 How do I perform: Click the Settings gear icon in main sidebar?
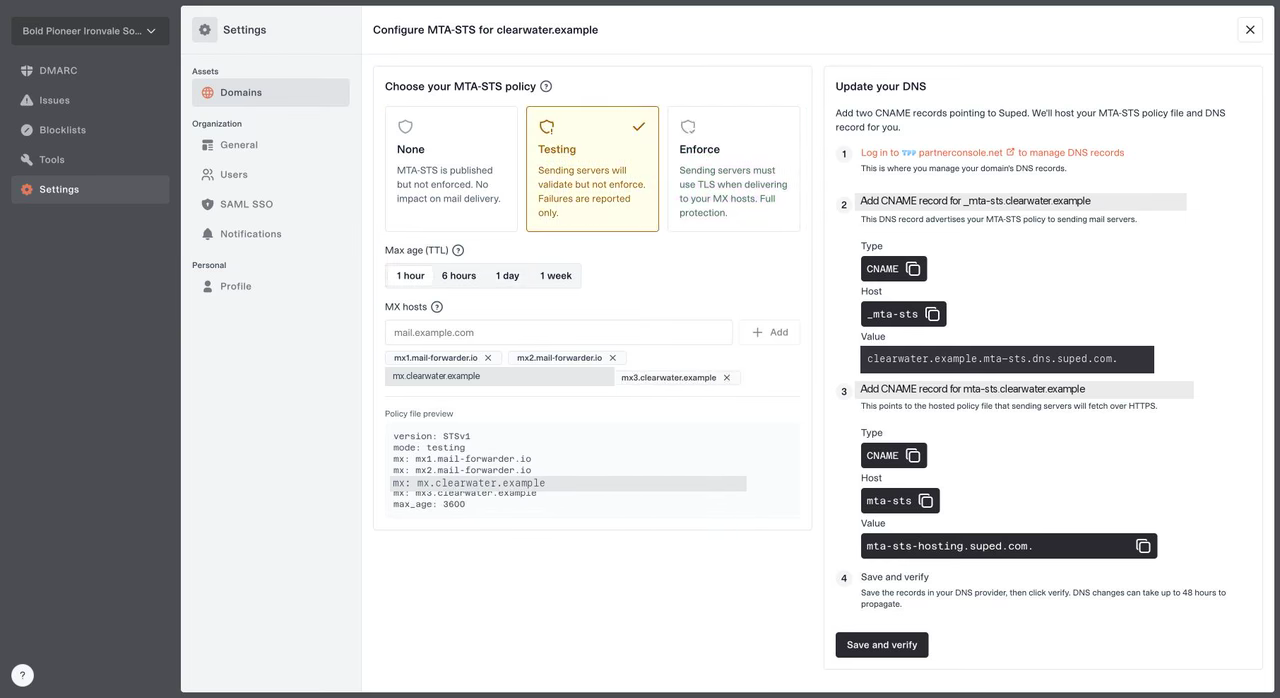(27, 189)
